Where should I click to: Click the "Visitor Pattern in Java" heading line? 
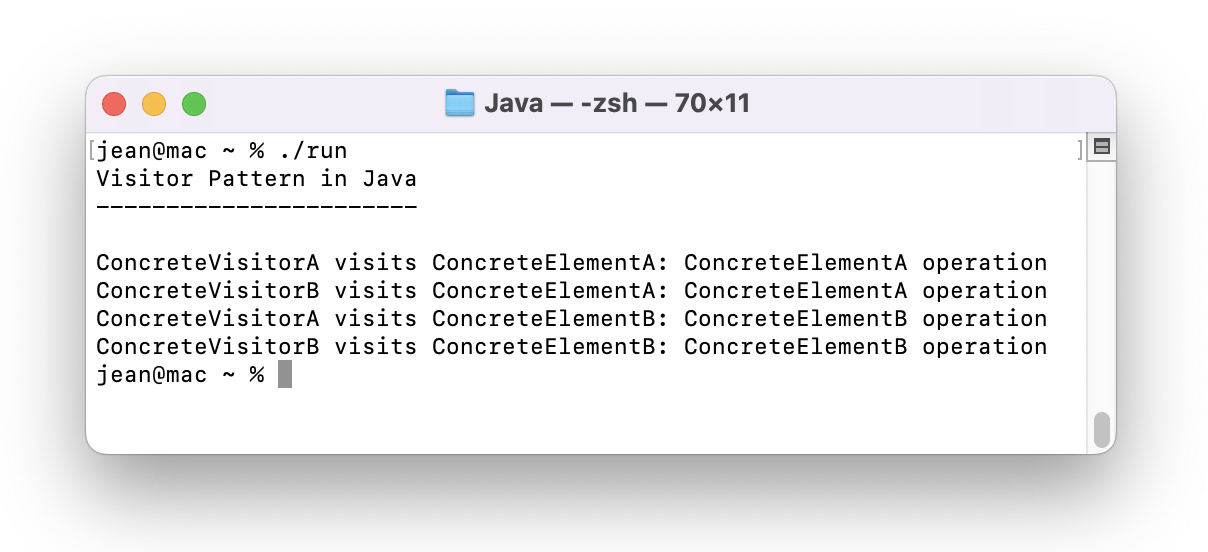click(x=257, y=180)
